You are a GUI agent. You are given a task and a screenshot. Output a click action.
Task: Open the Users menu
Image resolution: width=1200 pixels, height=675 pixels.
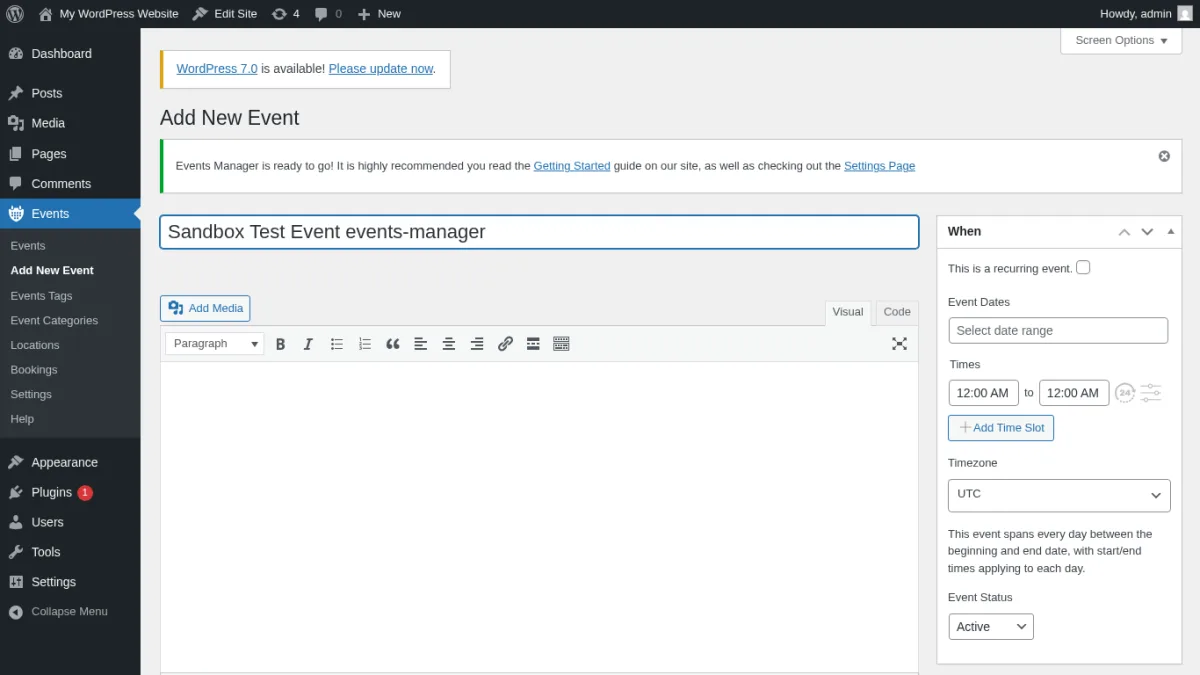coord(70,522)
